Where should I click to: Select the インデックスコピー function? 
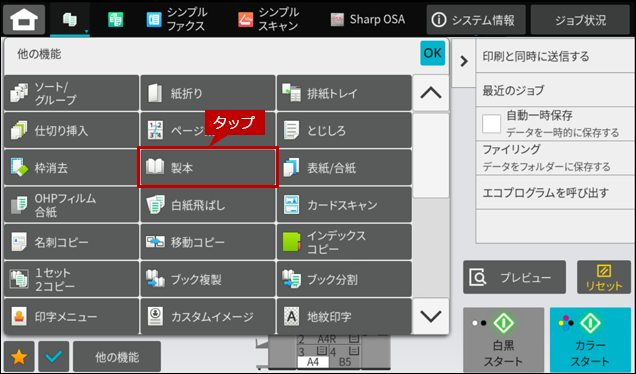tap(344, 242)
